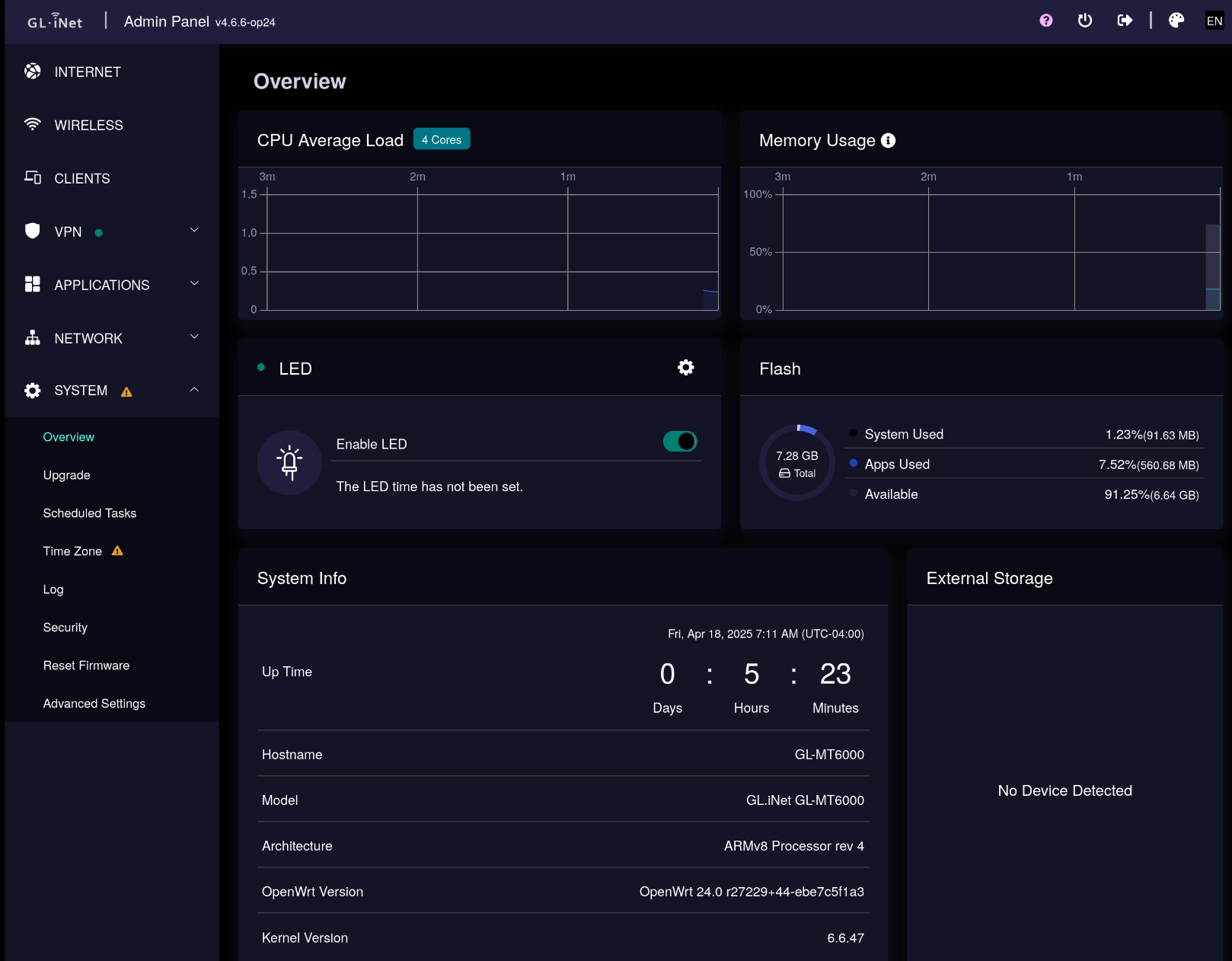
Task: Open LED settings gear icon
Action: point(685,368)
